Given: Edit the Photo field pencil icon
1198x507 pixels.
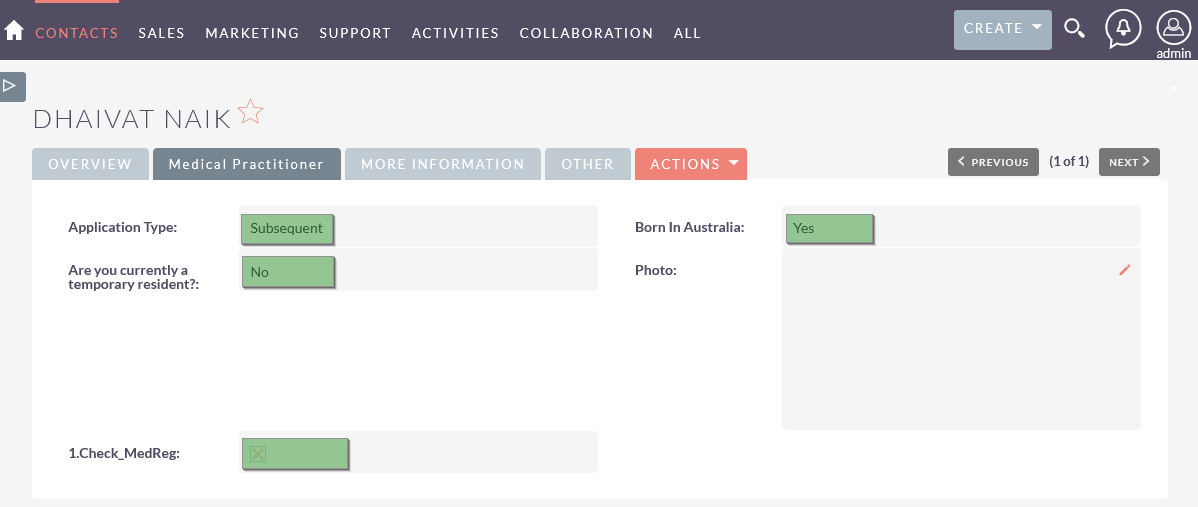Looking at the screenshot, I should click(1124, 270).
